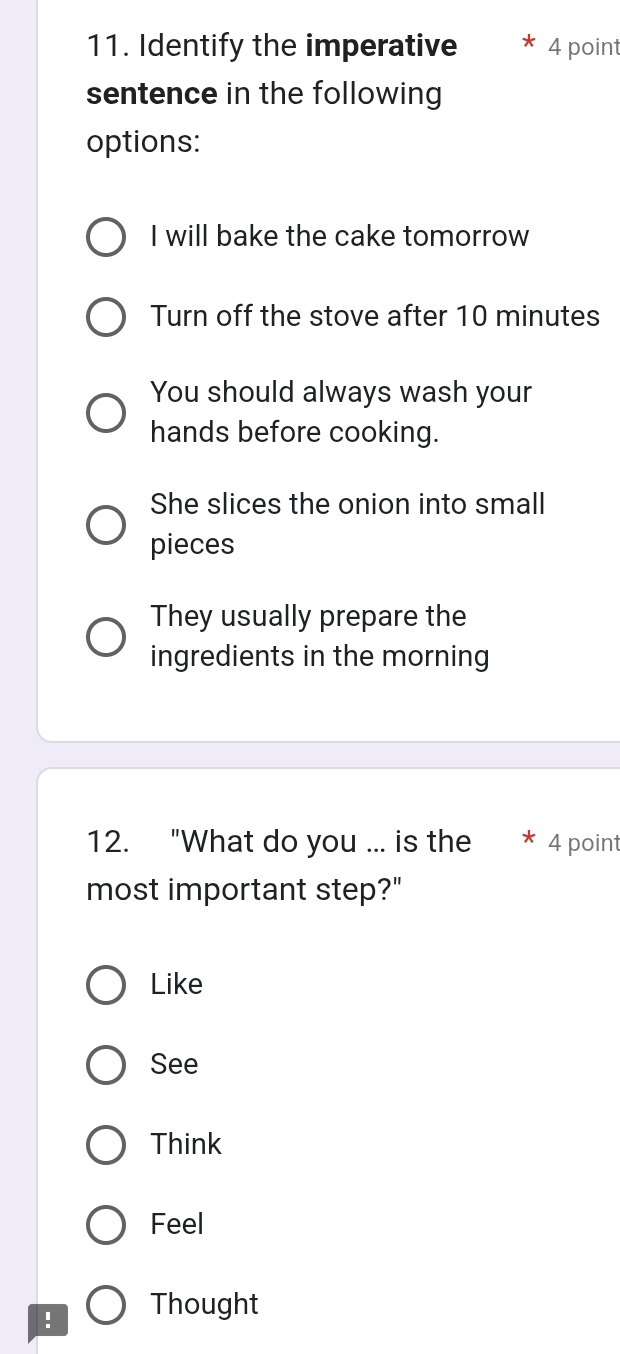Click the "Like" answer label text
Image resolution: width=620 pixels, height=1354 pixels.
[177, 985]
